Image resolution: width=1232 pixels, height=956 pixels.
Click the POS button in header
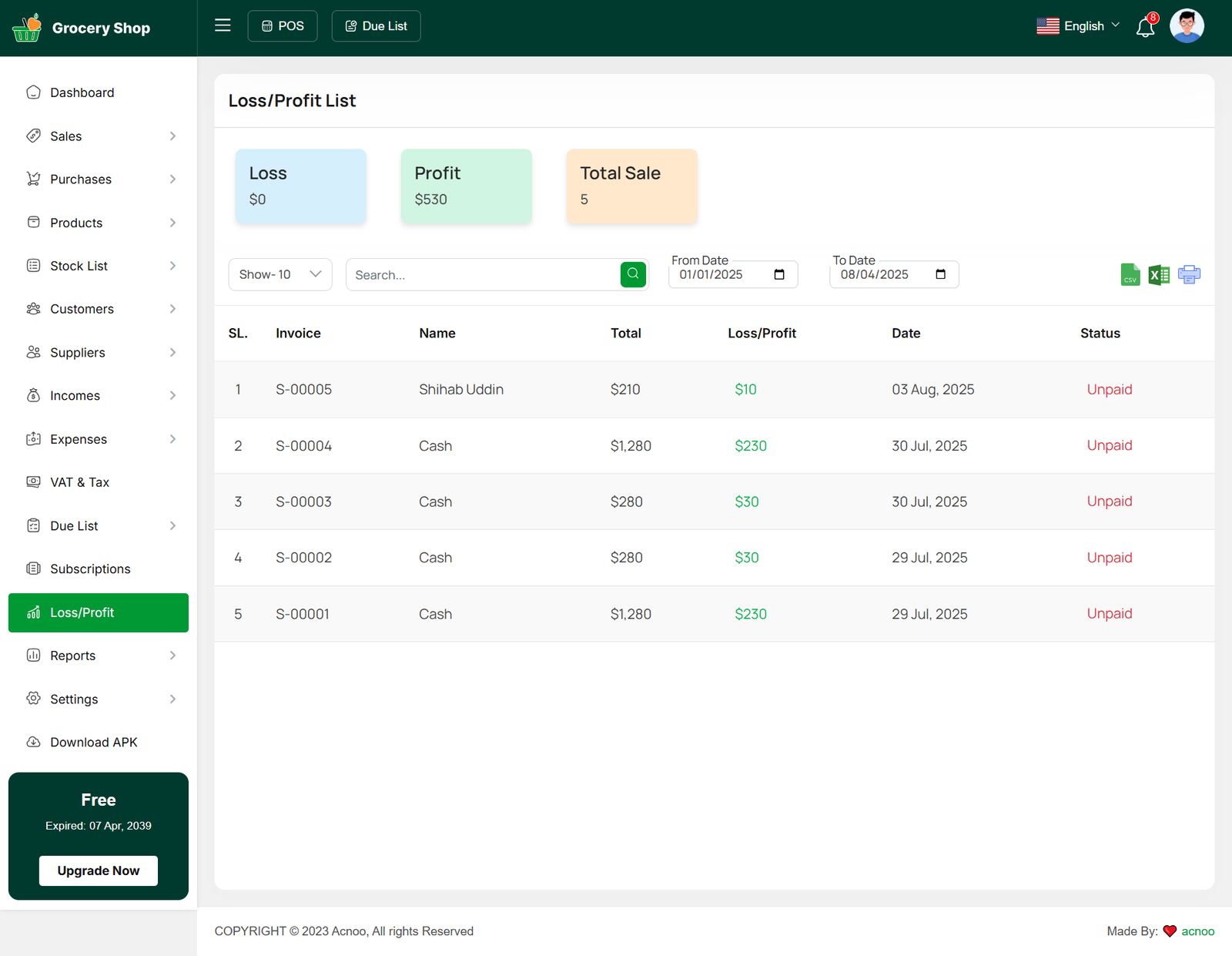pyautogui.click(x=283, y=26)
